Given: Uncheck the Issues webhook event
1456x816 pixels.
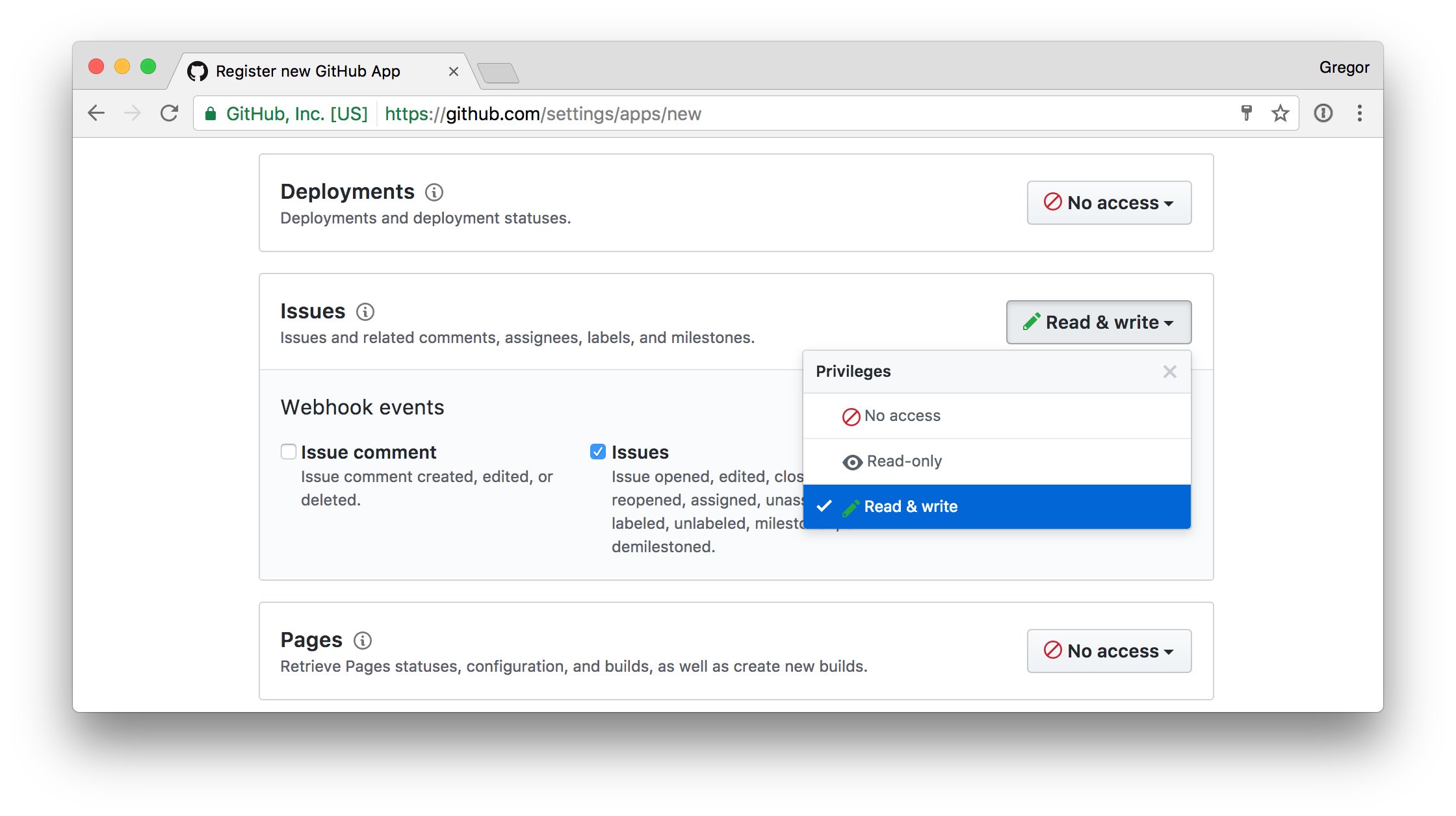Looking at the screenshot, I should coord(598,452).
